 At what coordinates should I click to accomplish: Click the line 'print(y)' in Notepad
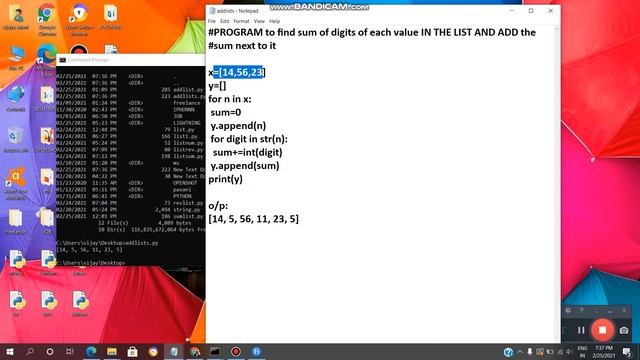pyautogui.click(x=225, y=179)
